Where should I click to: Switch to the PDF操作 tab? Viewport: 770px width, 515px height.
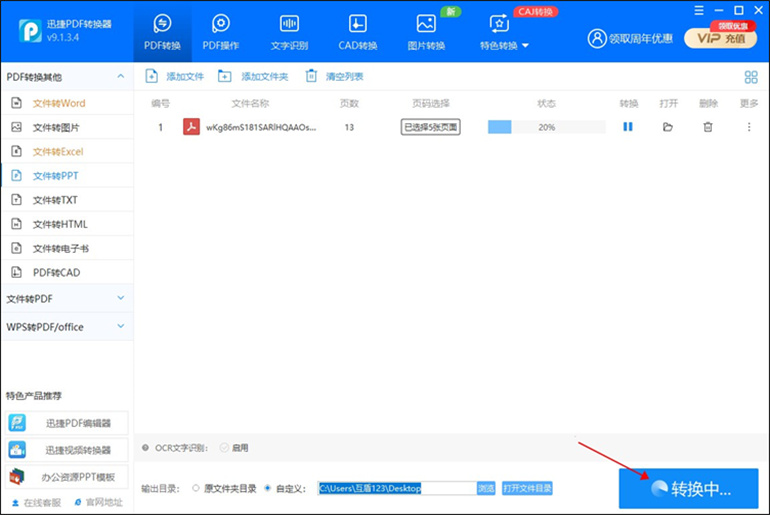[x=220, y=32]
